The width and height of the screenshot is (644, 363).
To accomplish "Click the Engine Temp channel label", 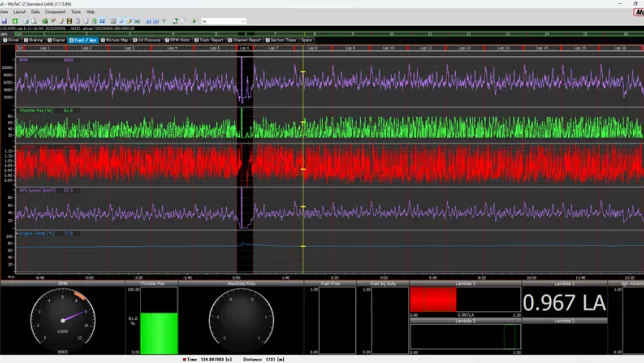I will point(37,233).
